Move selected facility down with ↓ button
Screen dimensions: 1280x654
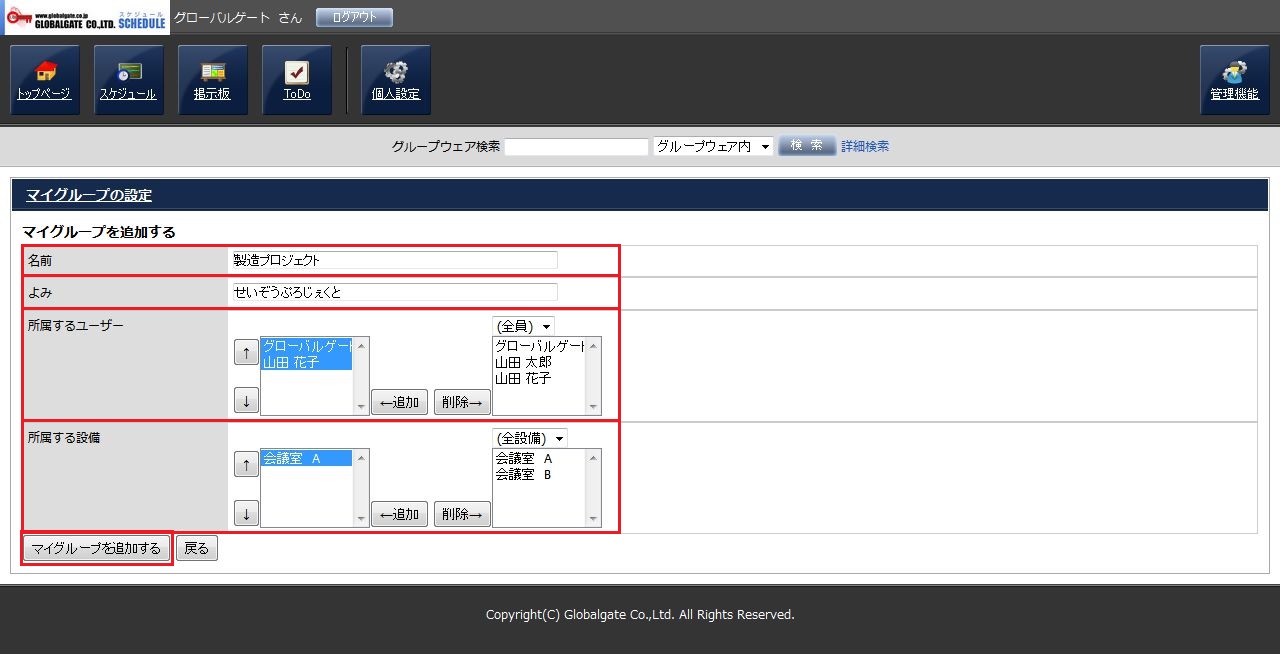click(x=245, y=514)
